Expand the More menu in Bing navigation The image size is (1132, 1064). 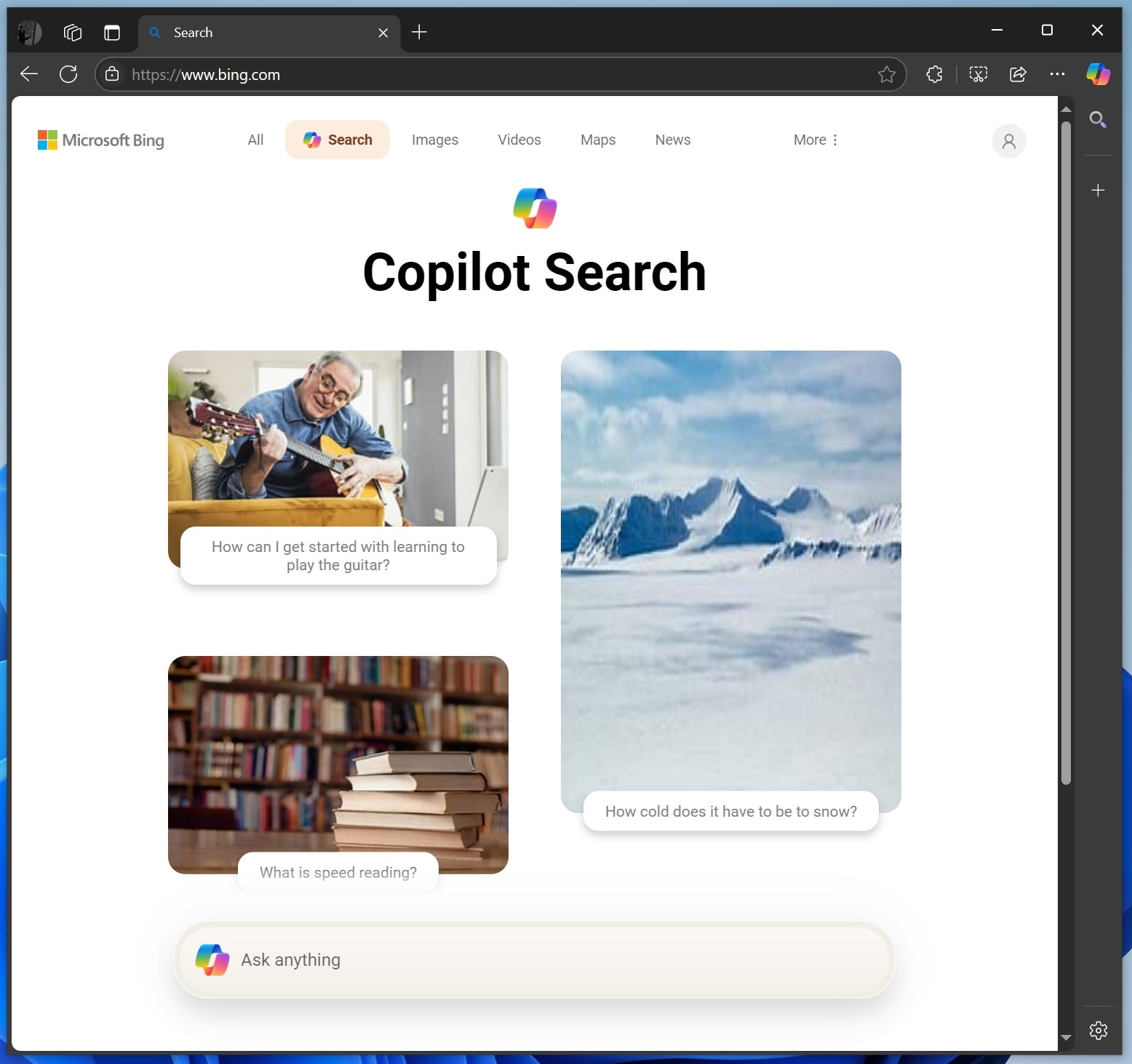pyautogui.click(x=816, y=140)
